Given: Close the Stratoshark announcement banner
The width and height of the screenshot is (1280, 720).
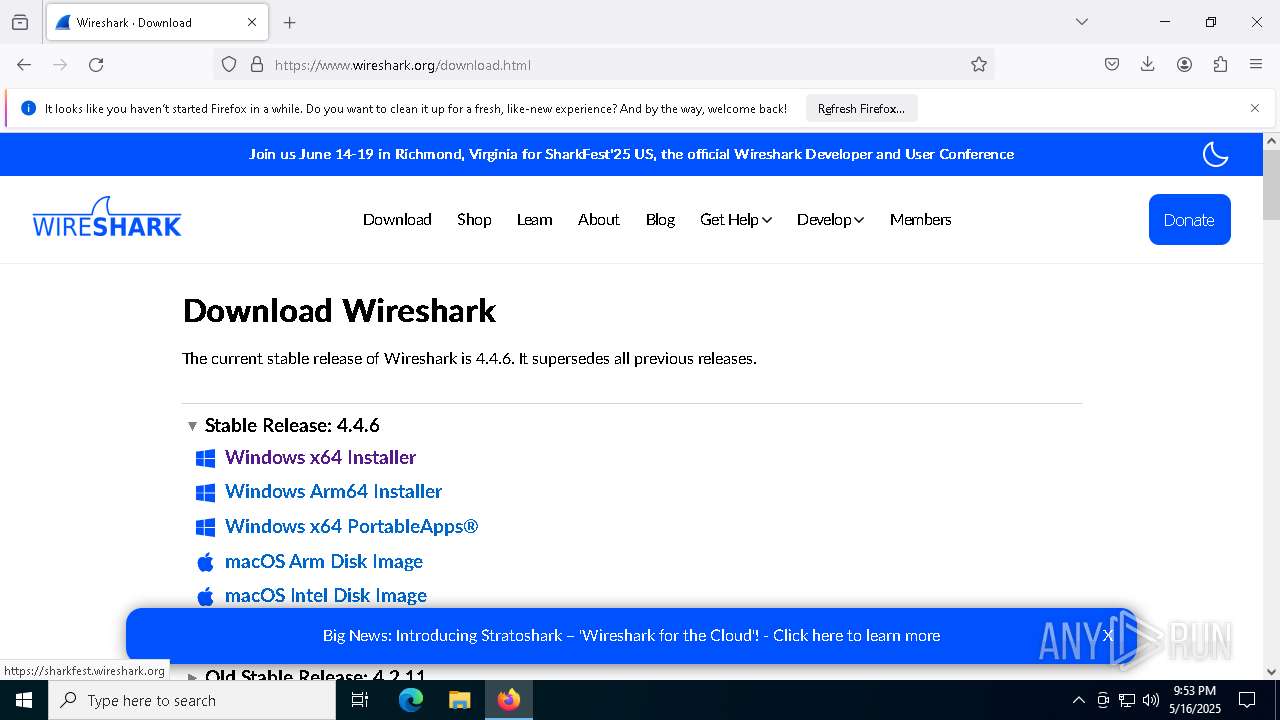Looking at the screenshot, I should pyautogui.click(x=1108, y=635).
